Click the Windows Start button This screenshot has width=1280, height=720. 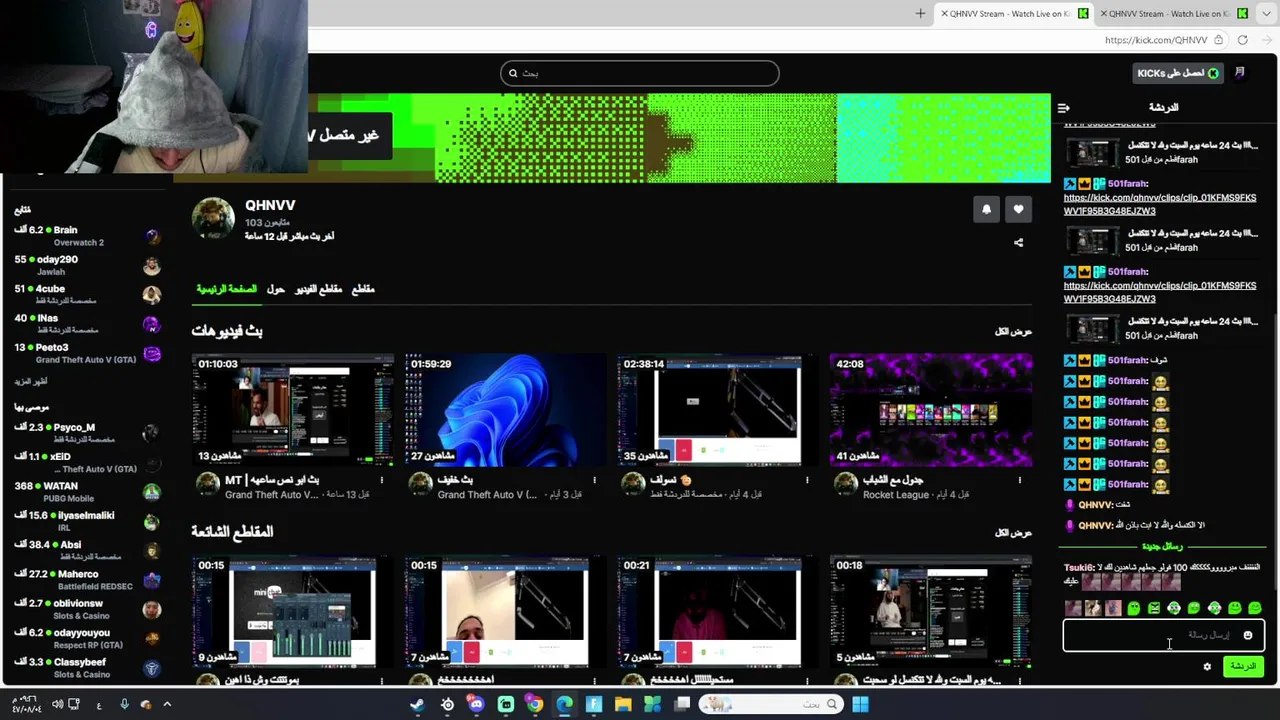coord(860,704)
